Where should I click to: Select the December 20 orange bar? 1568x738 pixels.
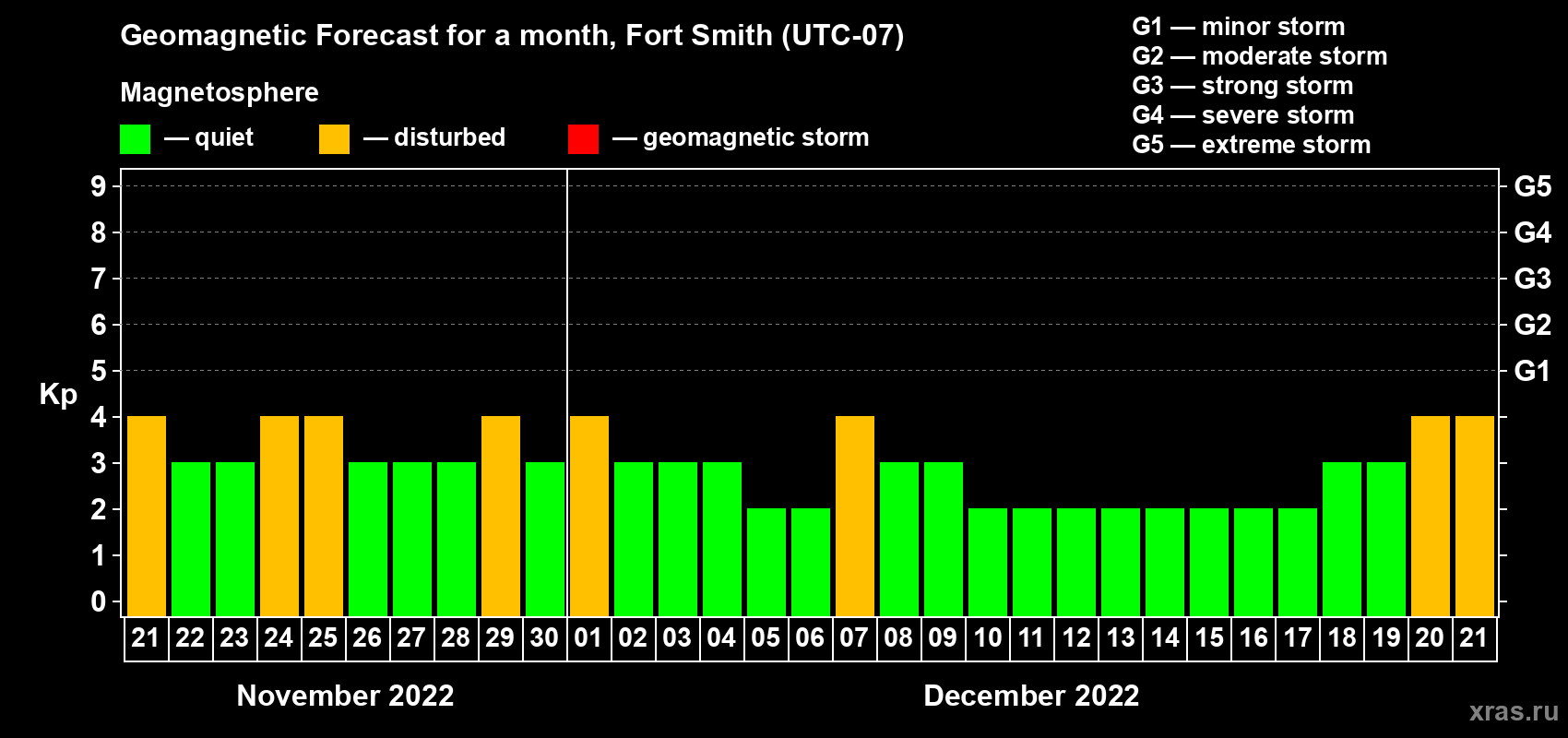1431,516
